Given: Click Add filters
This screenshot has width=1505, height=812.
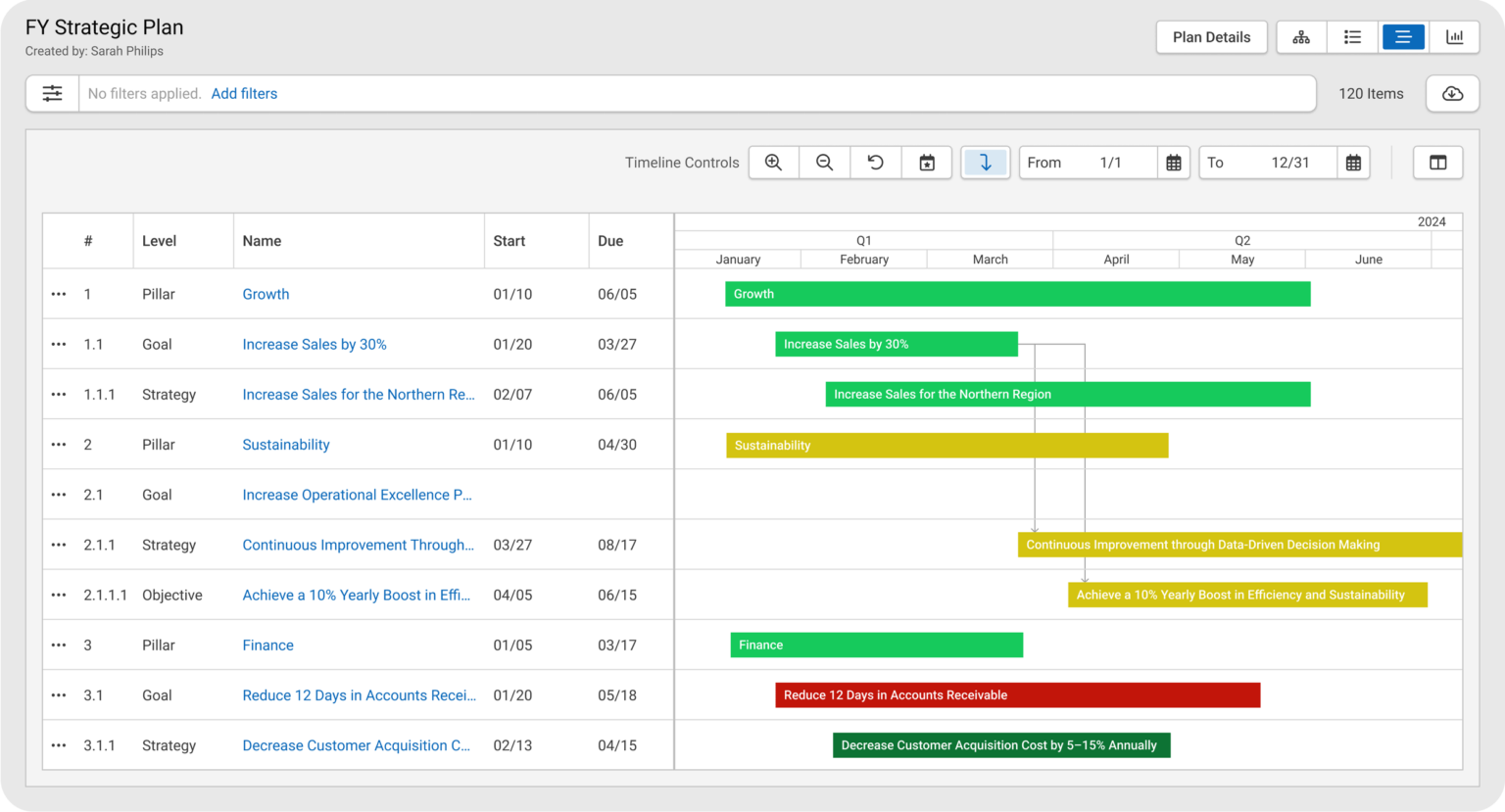Looking at the screenshot, I should 244,93.
